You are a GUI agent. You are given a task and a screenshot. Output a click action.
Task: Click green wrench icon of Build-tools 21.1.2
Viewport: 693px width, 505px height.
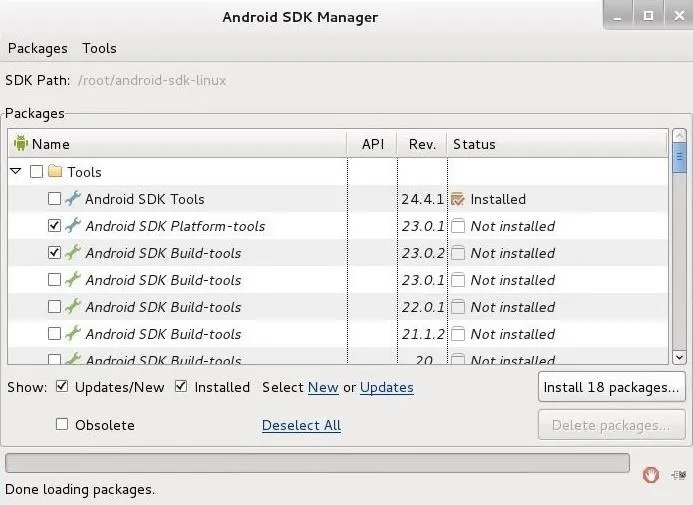(x=73, y=333)
